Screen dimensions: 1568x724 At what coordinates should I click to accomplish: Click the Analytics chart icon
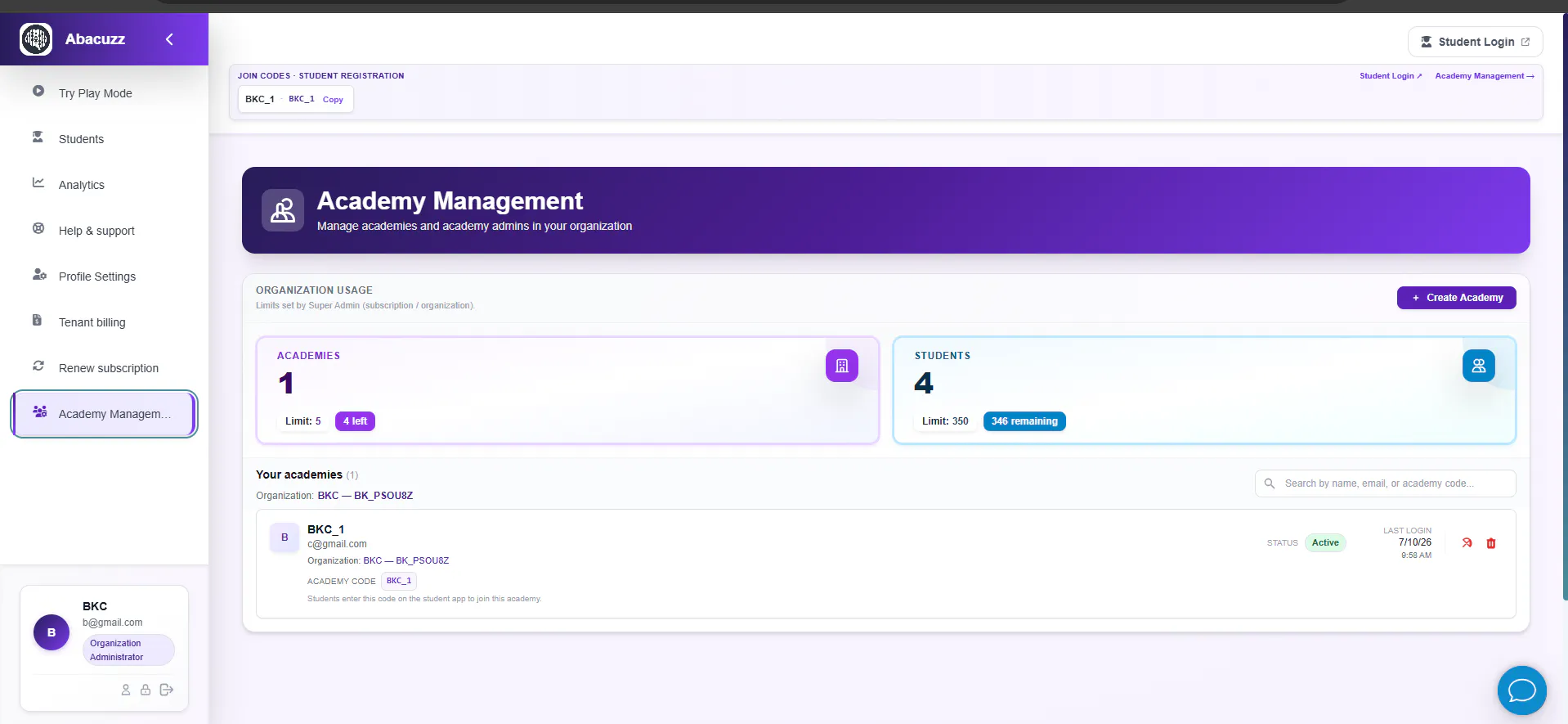tap(38, 182)
